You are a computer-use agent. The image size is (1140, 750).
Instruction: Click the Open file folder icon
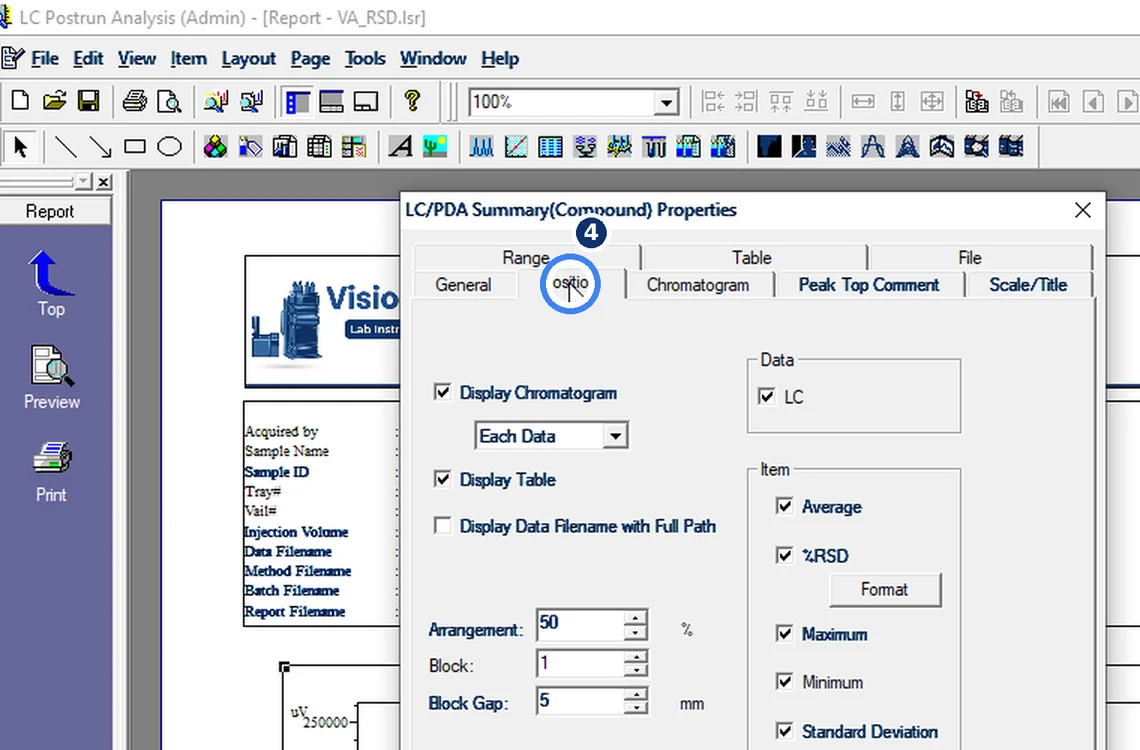tap(55, 101)
